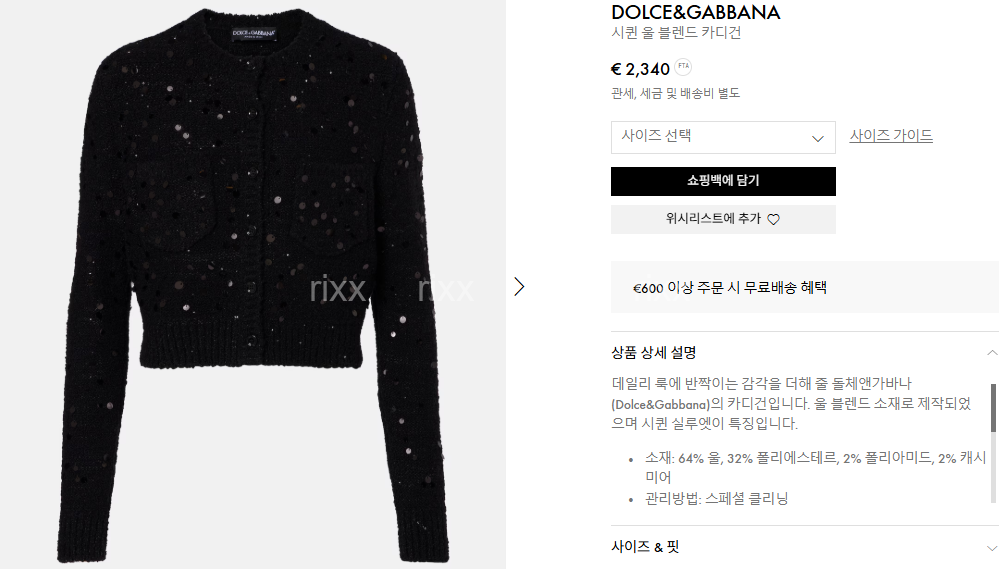Open the 사이즈 선택 dropdown

(723, 137)
